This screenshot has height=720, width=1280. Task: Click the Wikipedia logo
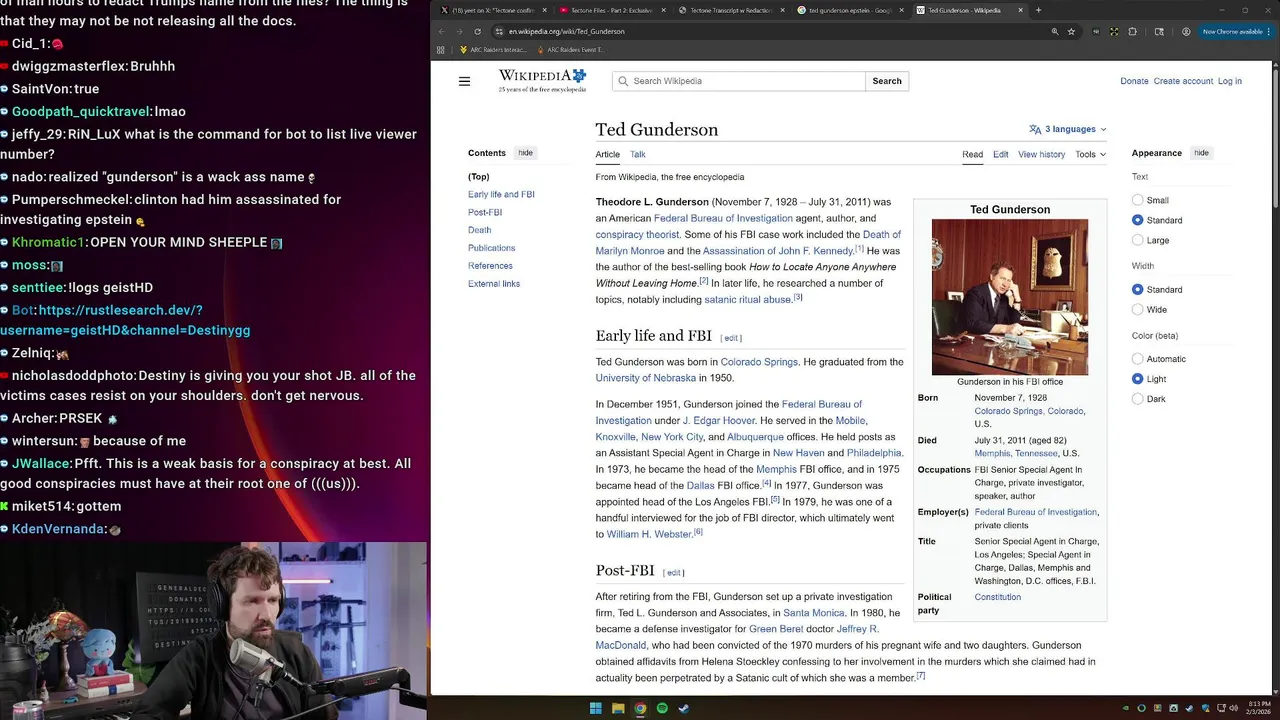click(x=542, y=81)
